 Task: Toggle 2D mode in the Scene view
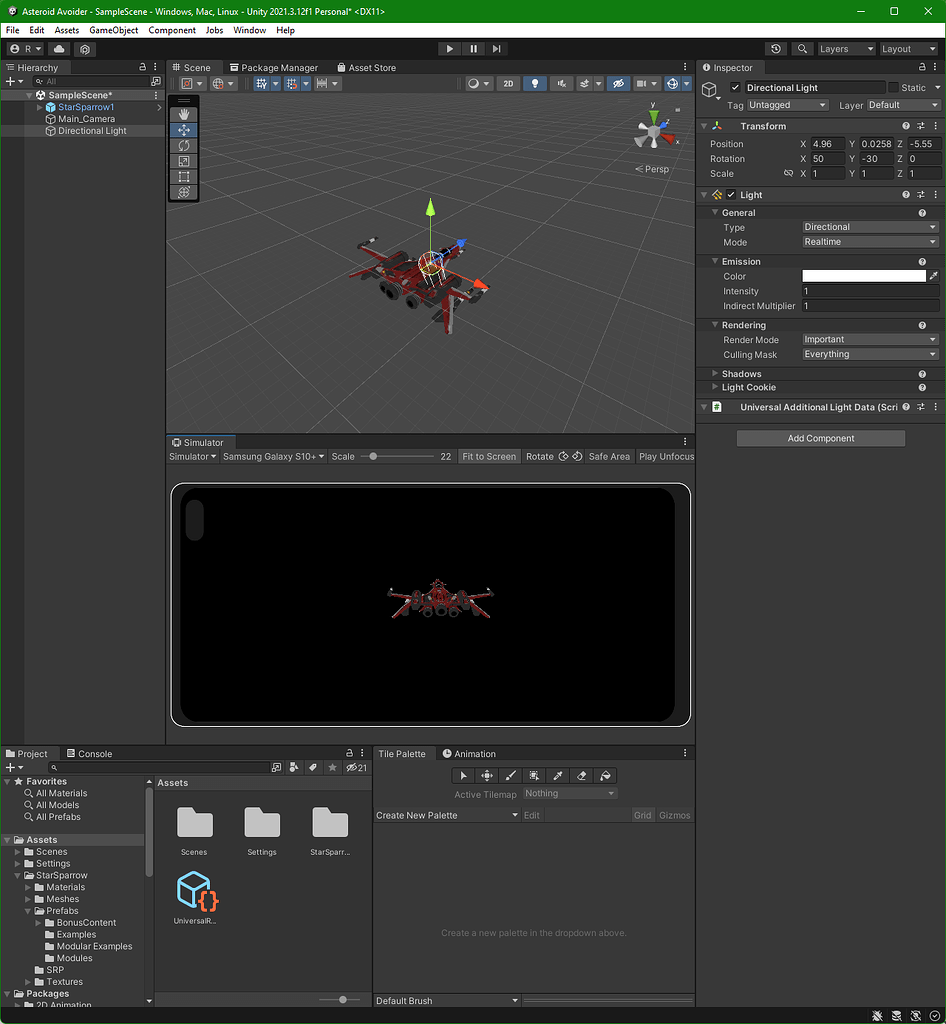coord(508,84)
